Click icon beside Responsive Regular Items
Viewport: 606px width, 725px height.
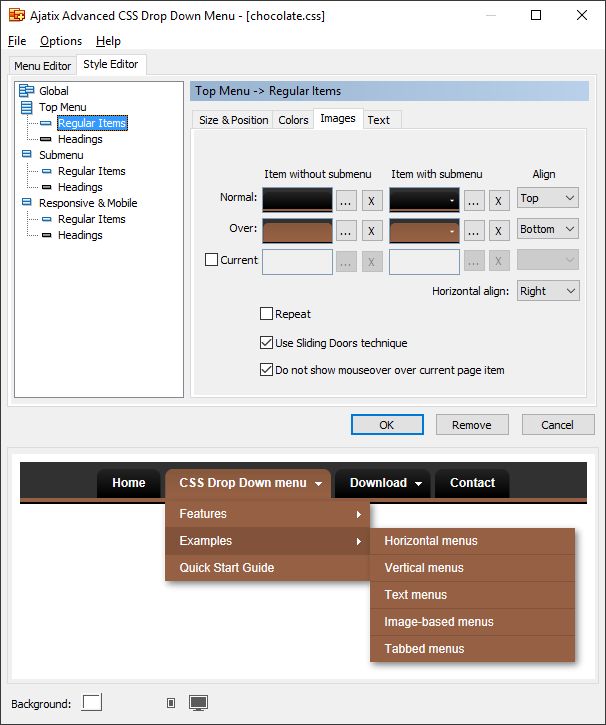47,219
